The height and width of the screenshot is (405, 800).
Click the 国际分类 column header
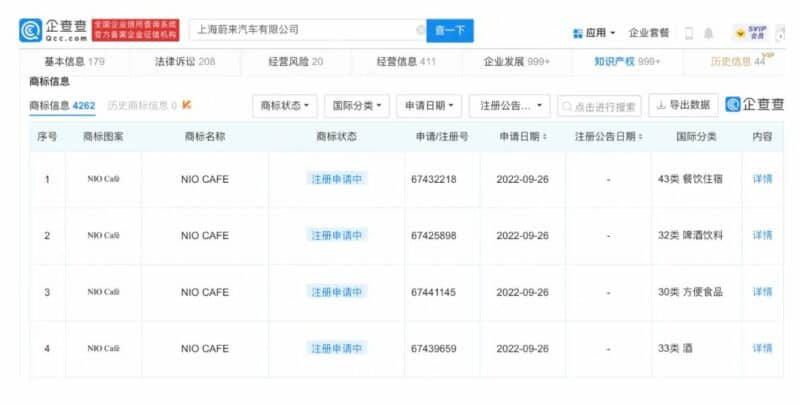pos(696,137)
